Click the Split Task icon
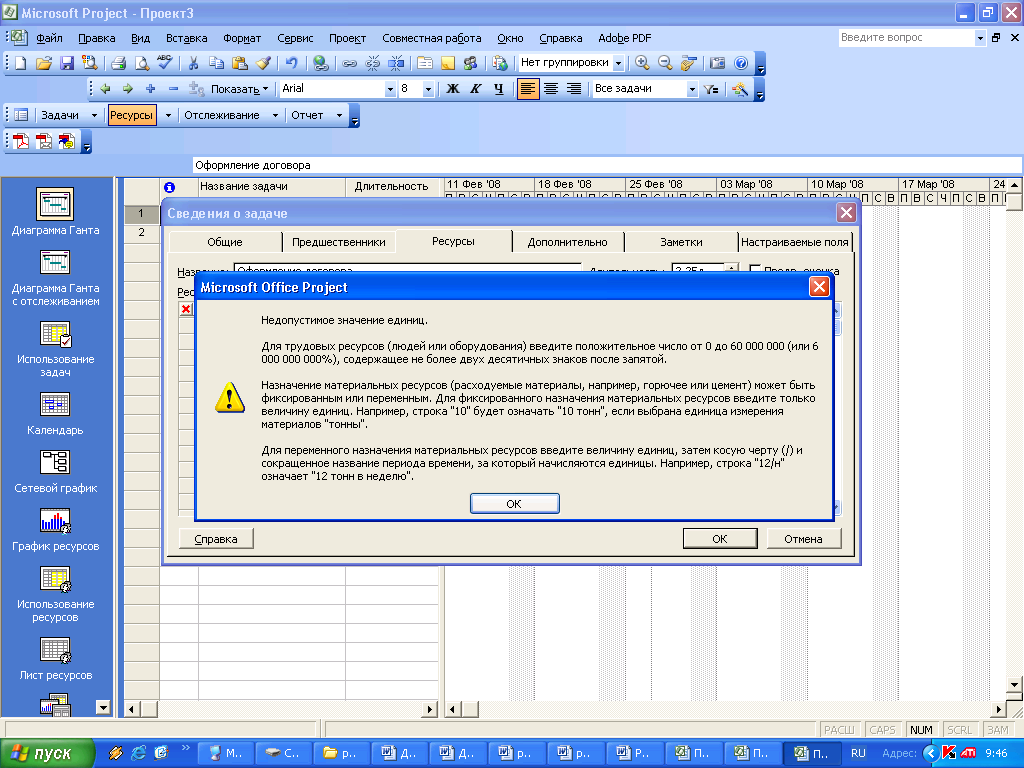 (396, 63)
